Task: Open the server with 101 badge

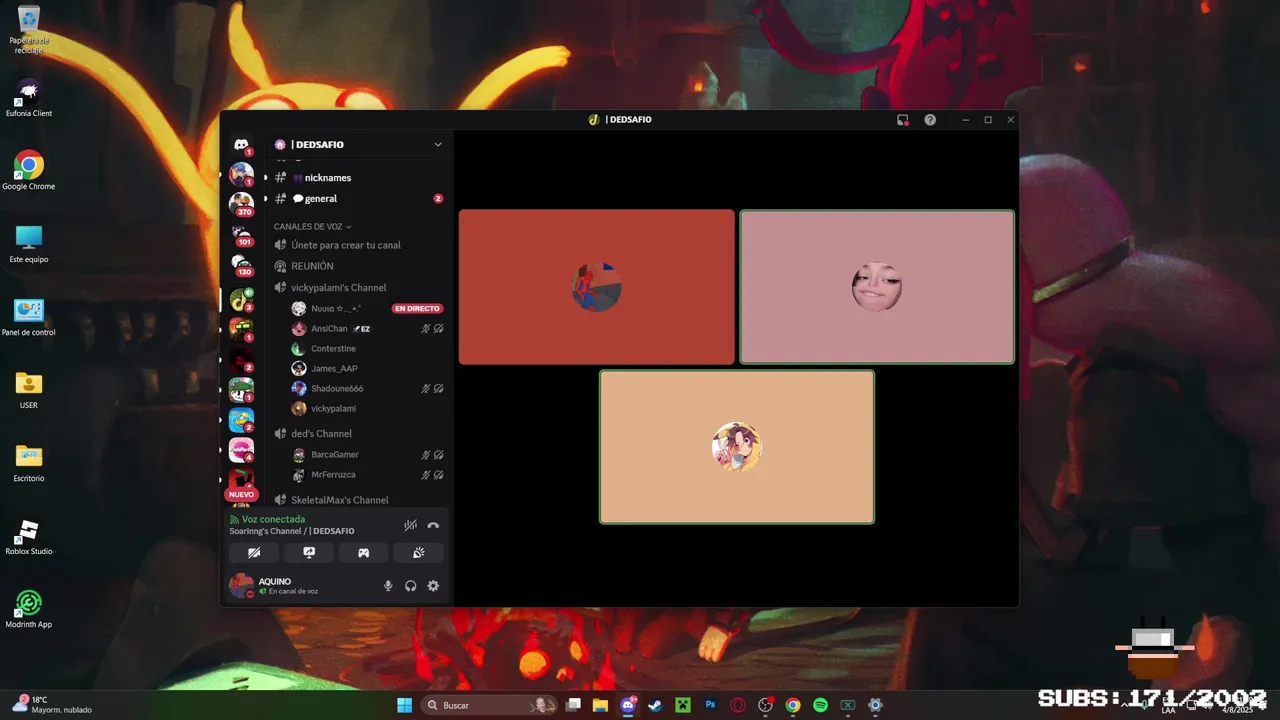Action: coord(241,234)
